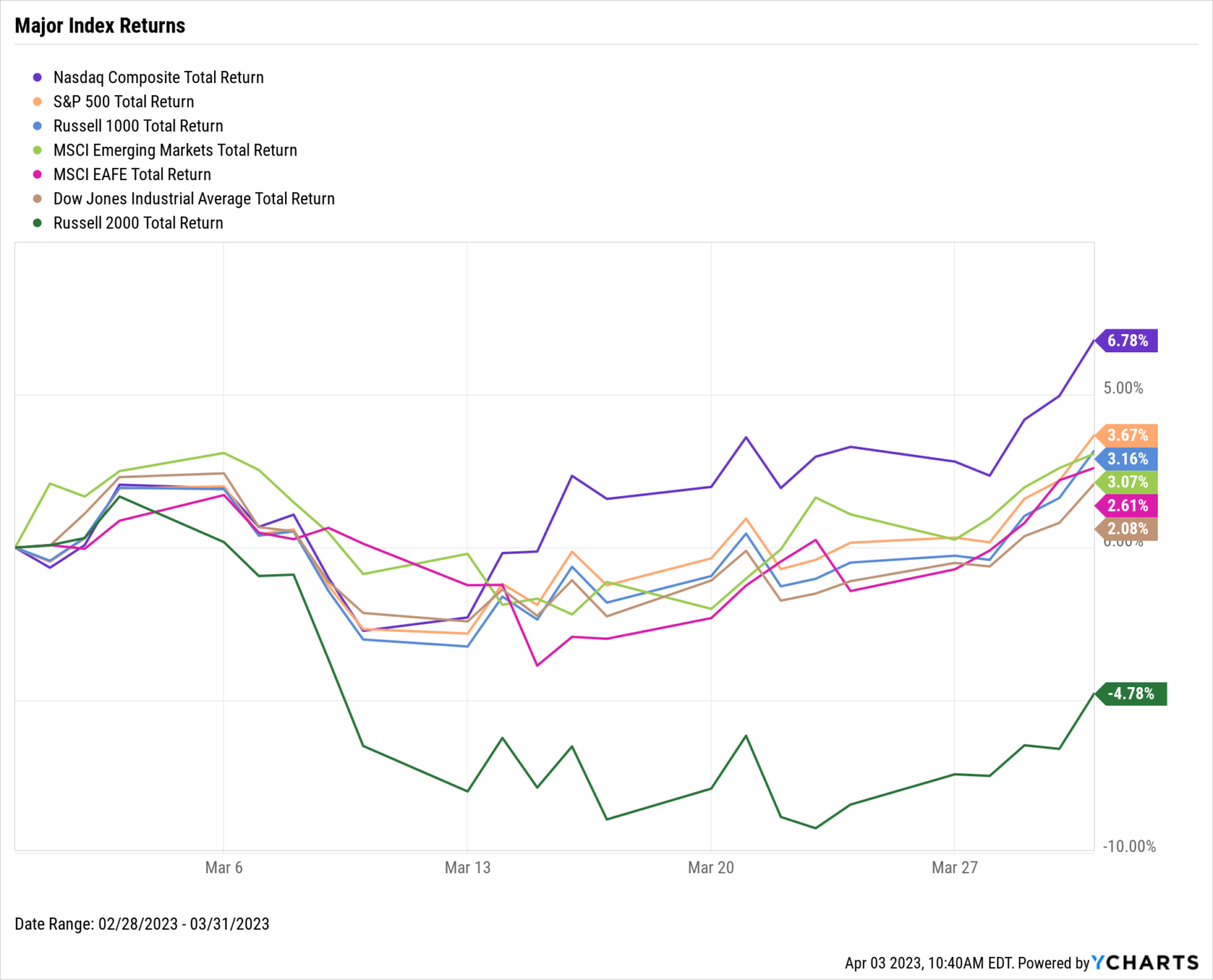Expand the -4.78% Russell 2000 value tag
The width and height of the screenshot is (1213, 980).
1132,693
